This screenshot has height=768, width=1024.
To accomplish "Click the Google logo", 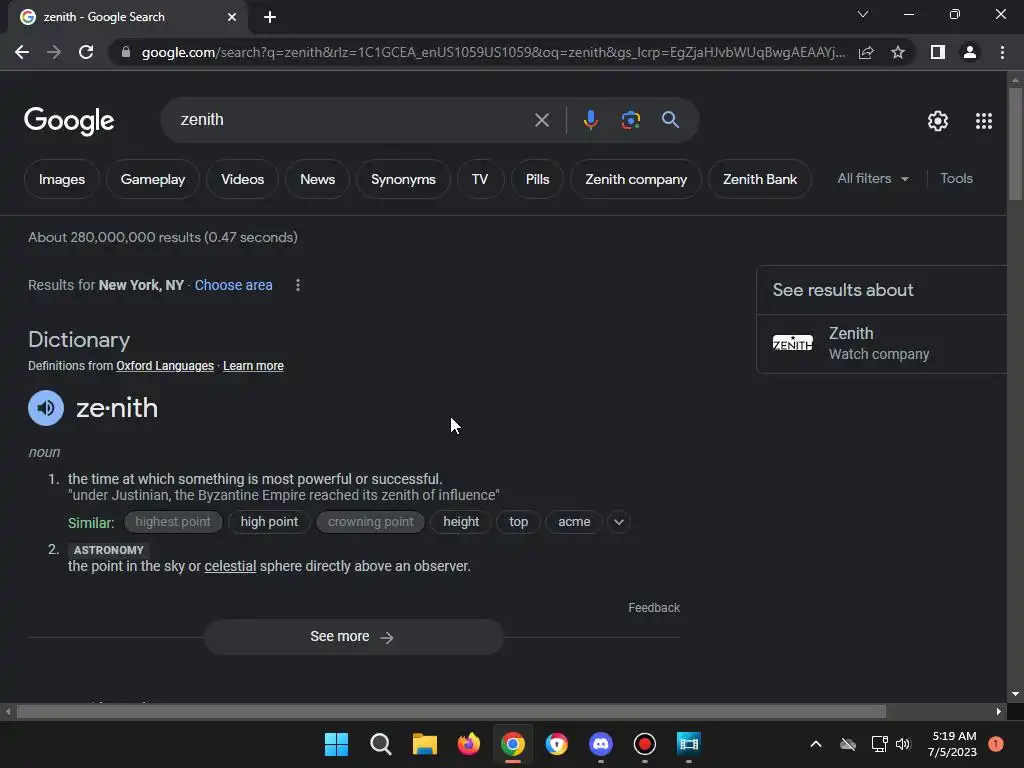I will click(x=69, y=121).
